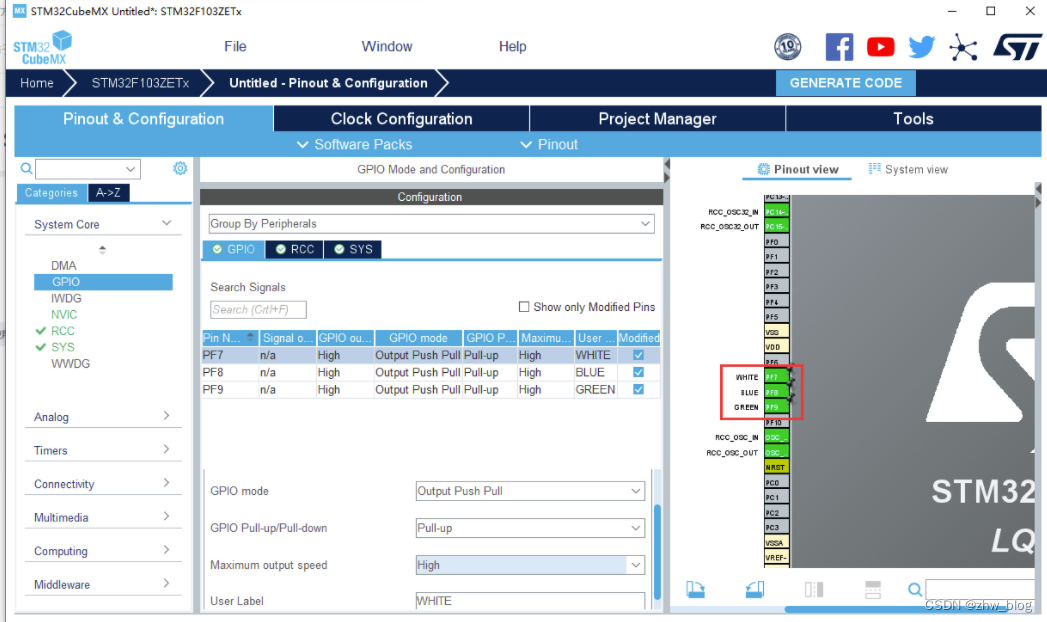Click the ST logo icon

click(x=1017, y=47)
